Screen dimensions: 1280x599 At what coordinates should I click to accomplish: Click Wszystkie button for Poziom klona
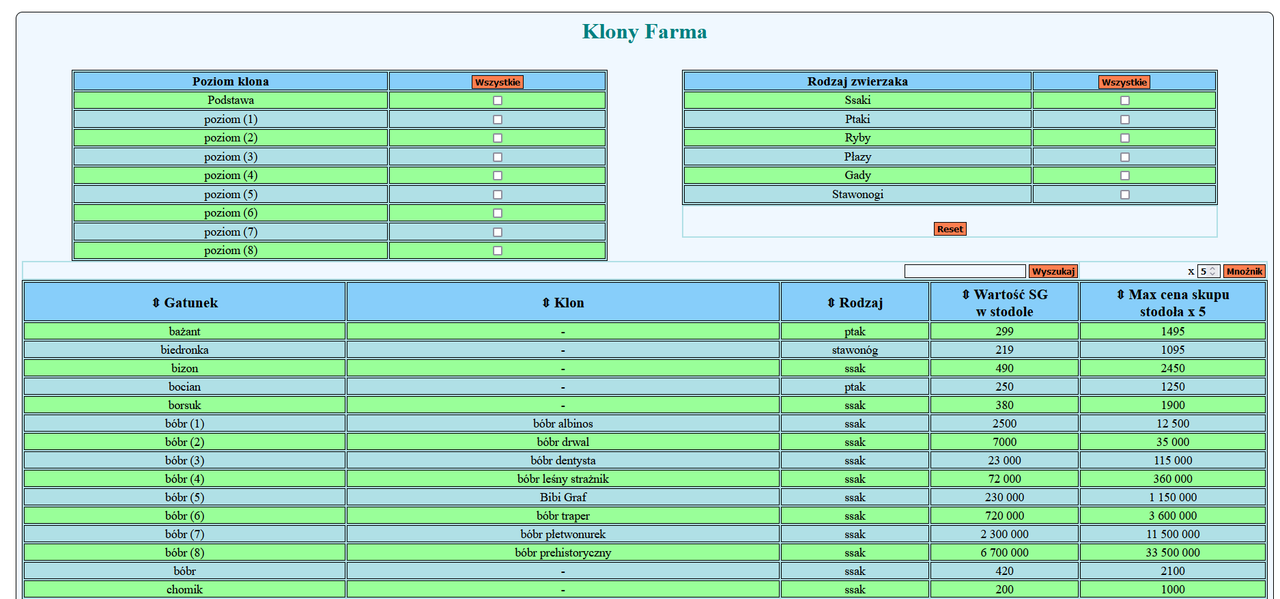(x=498, y=82)
